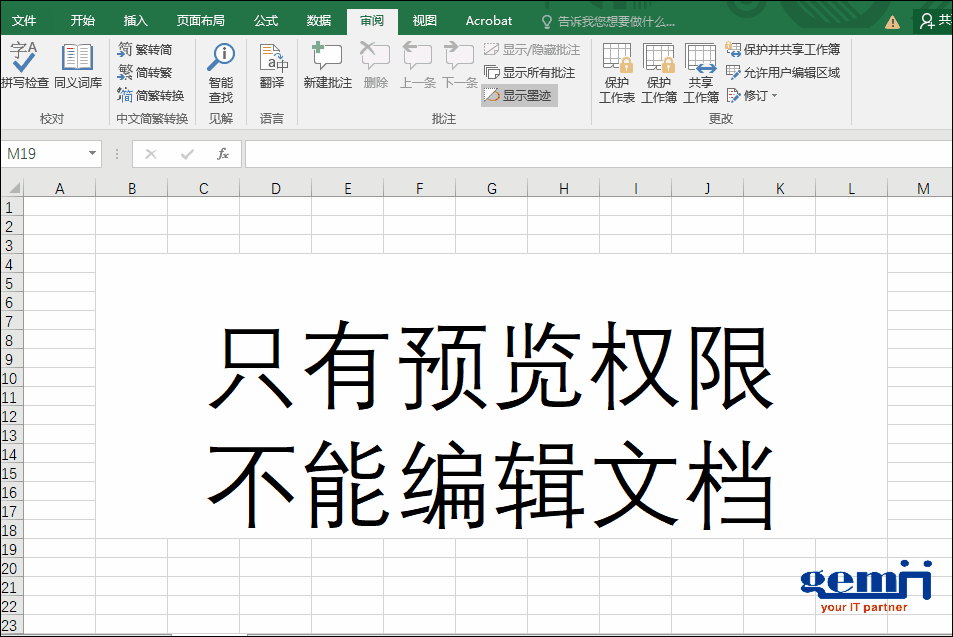The image size is (953, 637).
Task: Click the Tell Me search box
Action: [x=614, y=20]
